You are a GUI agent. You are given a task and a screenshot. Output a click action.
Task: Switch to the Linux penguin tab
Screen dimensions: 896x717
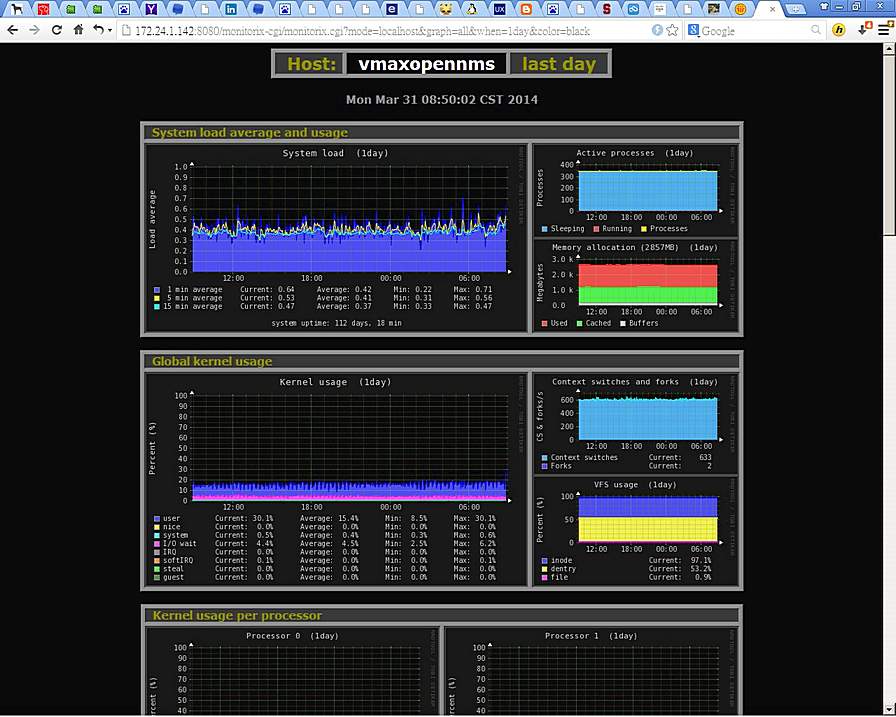[472, 9]
